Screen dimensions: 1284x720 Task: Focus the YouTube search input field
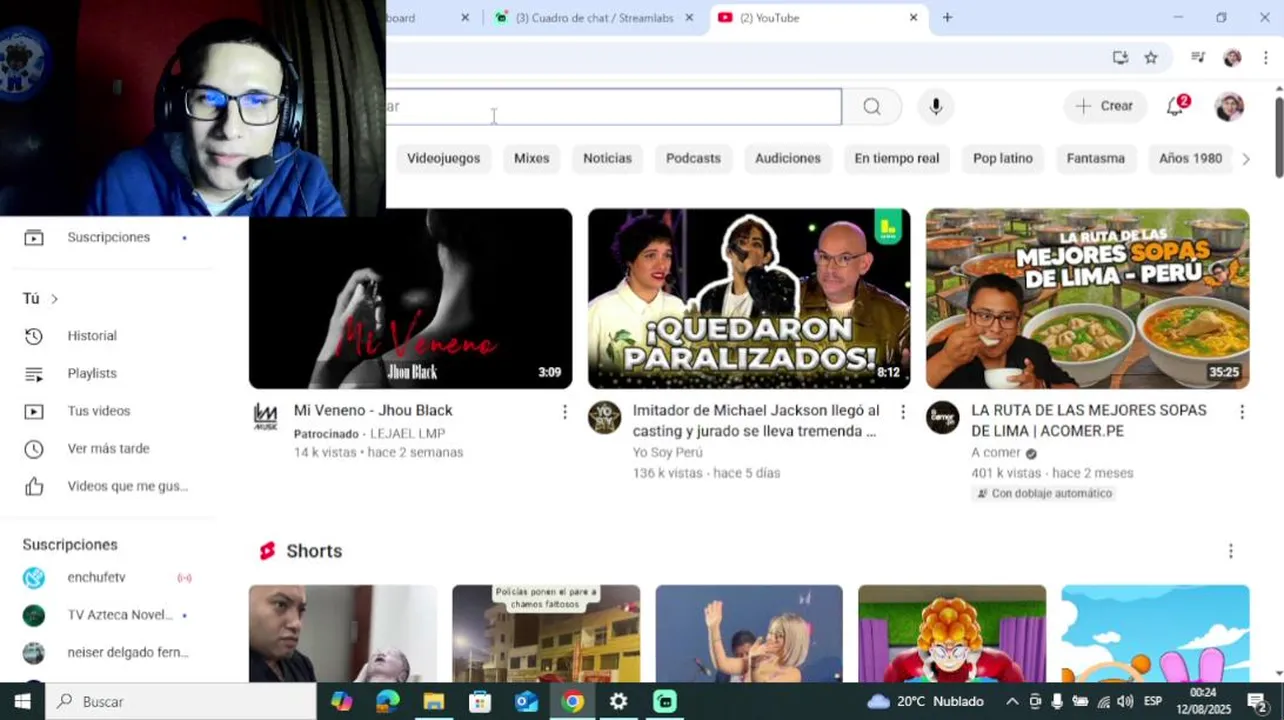click(613, 107)
